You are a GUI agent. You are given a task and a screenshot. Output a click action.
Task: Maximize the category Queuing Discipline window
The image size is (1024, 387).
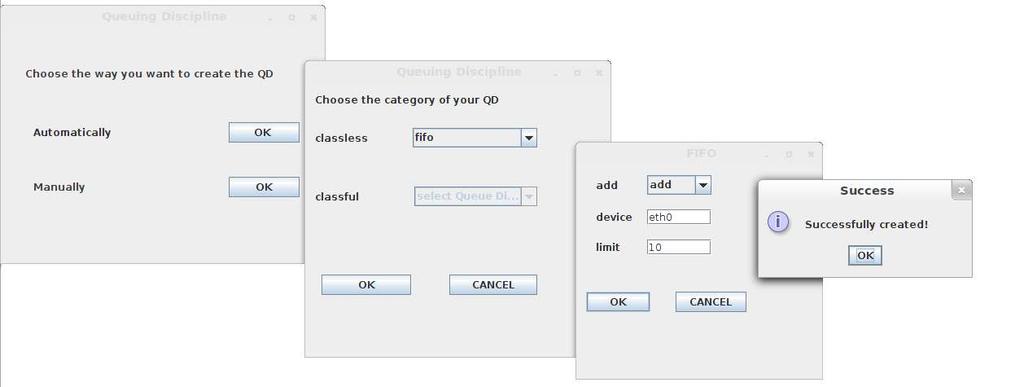tap(577, 73)
